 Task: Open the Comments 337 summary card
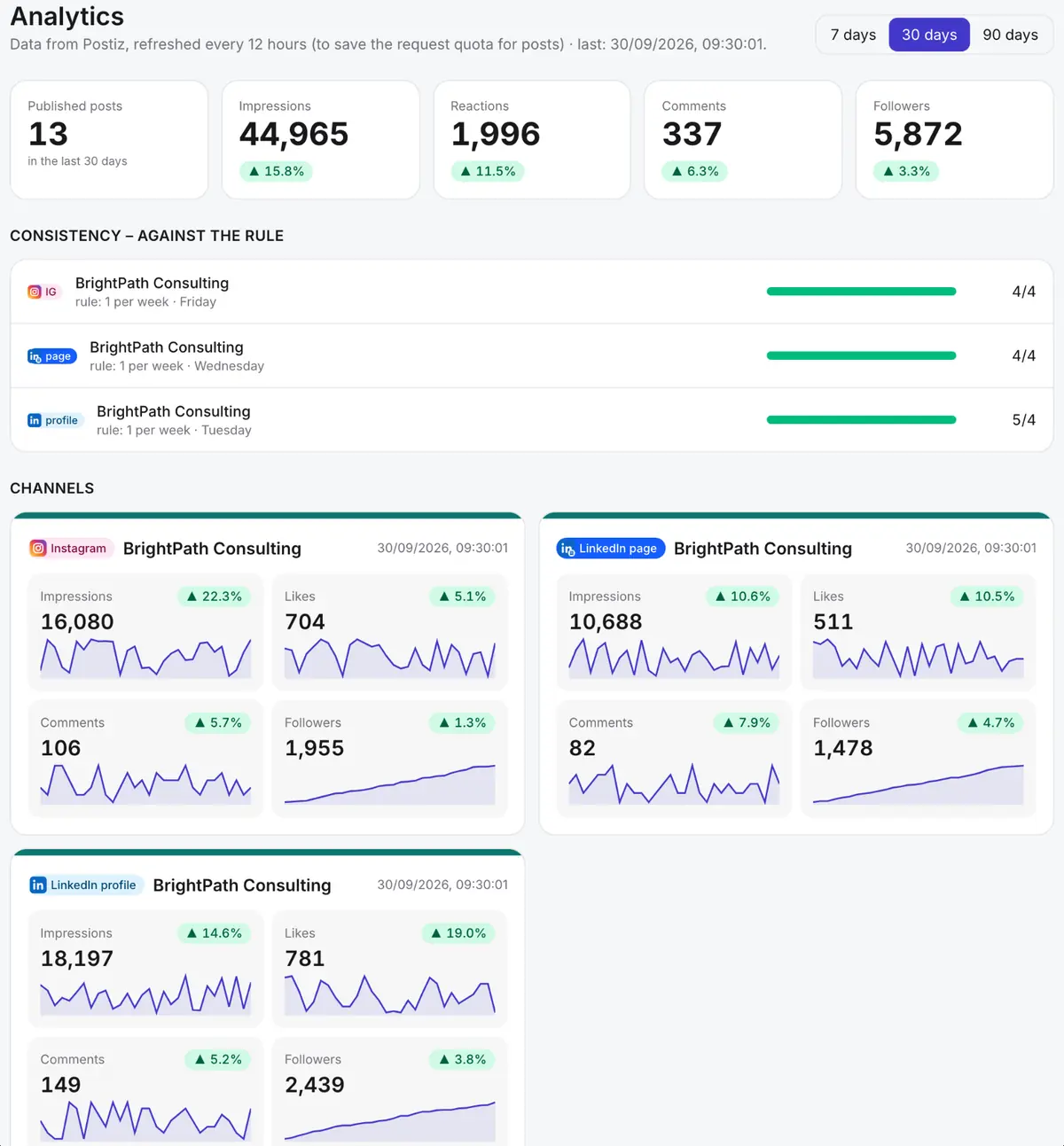(x=743, y=140)
